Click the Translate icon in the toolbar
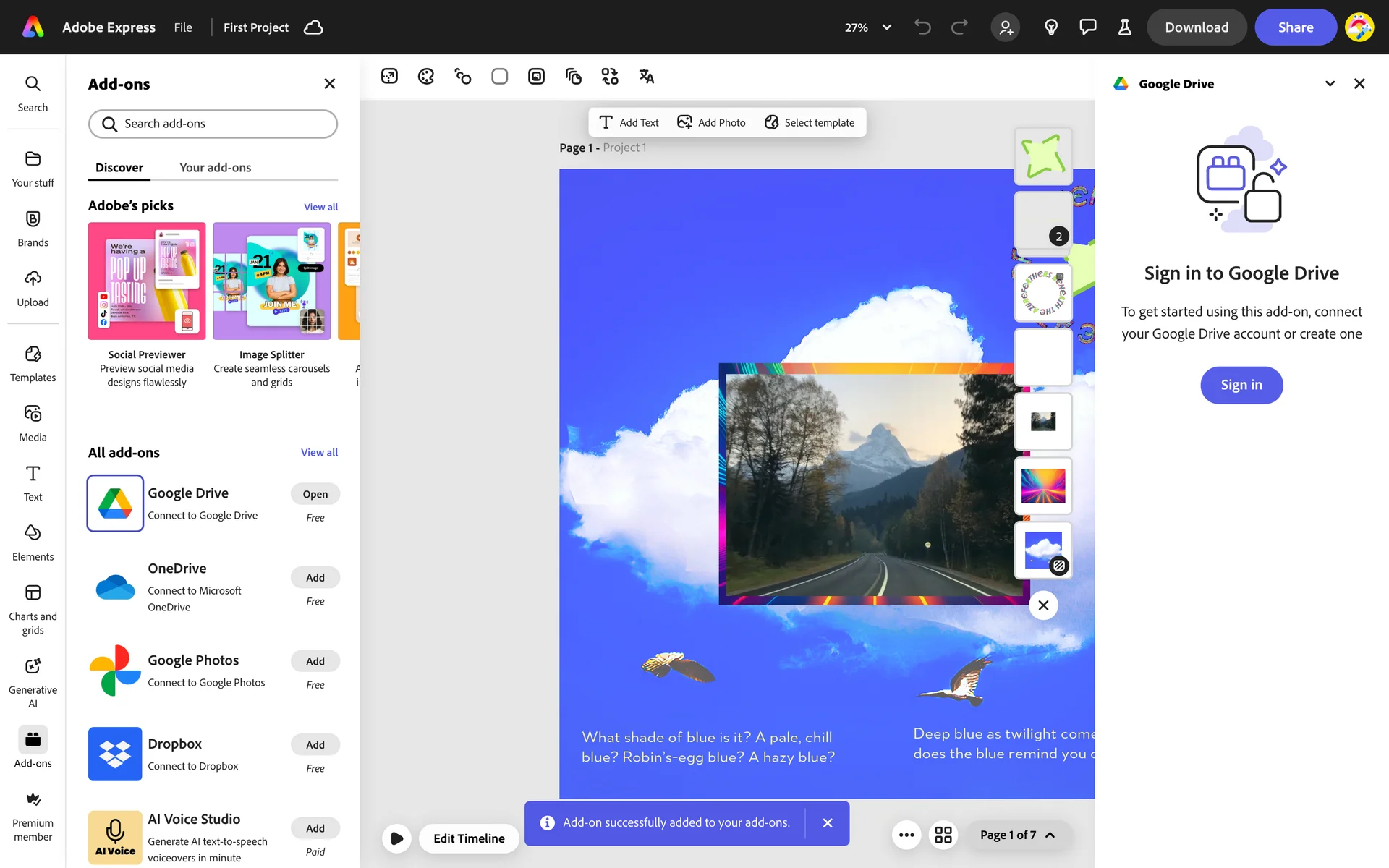 [646, 77]
